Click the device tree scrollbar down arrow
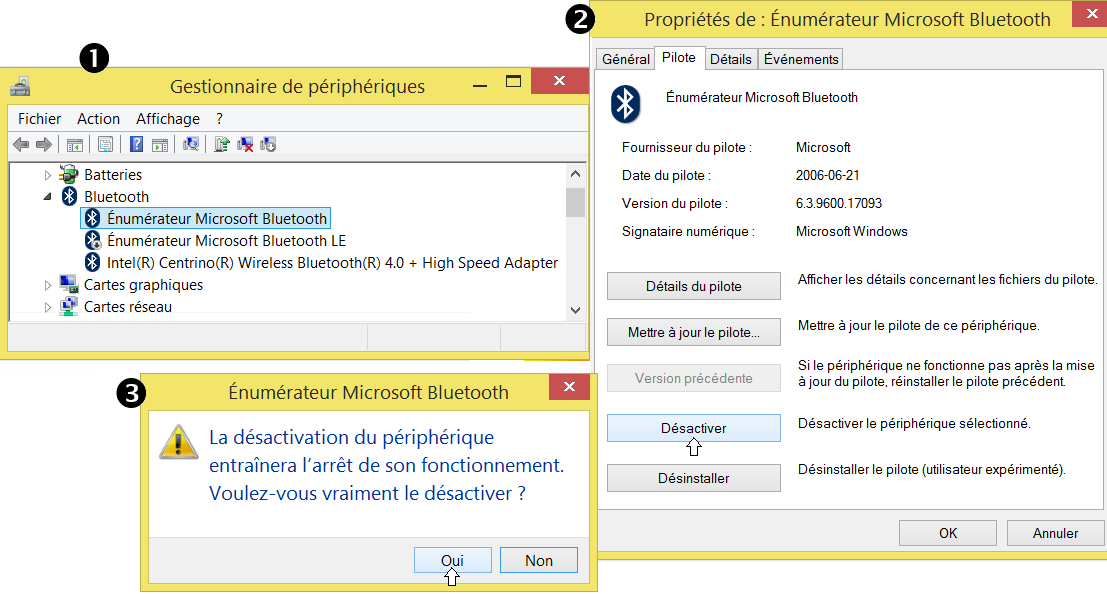This screenshot has width=1107, height=594. 575,310
